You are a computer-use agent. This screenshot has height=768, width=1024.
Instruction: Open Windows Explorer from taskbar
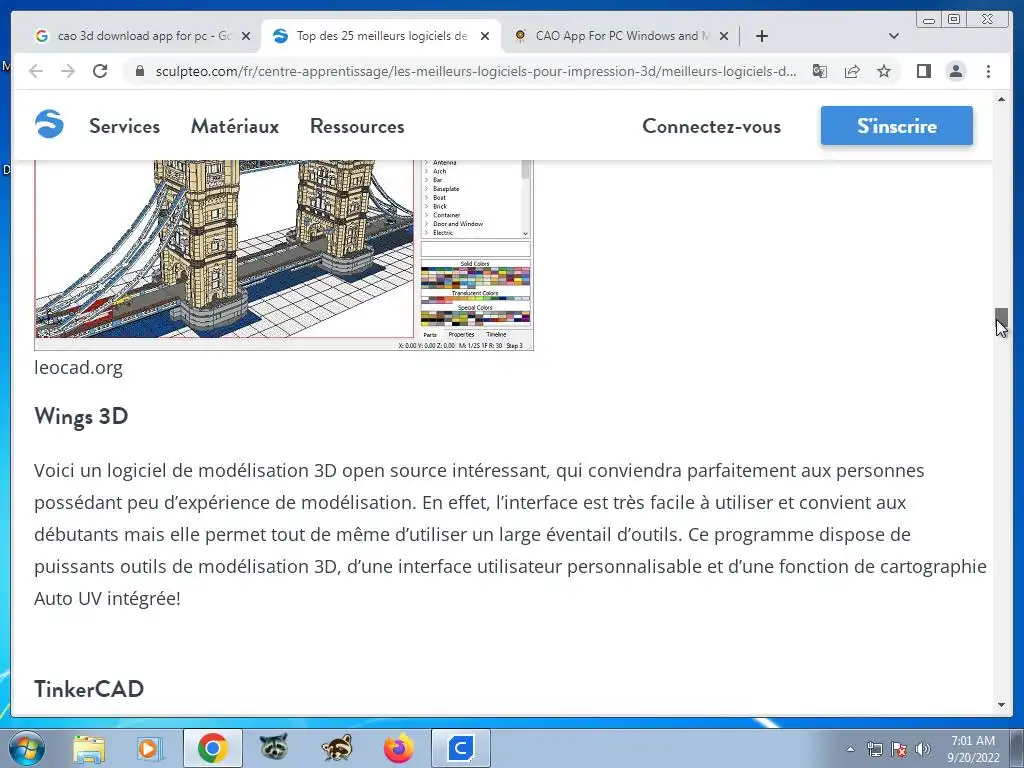(88, 748)
